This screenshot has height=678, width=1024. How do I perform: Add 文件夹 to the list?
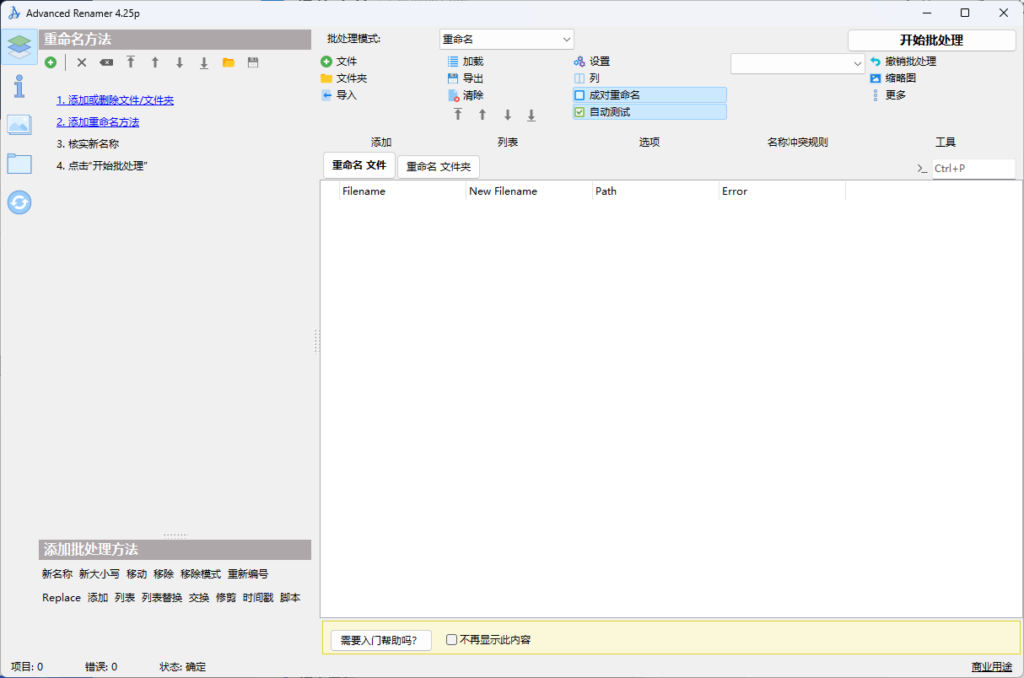pyautogui.click(x=344, y=78)
